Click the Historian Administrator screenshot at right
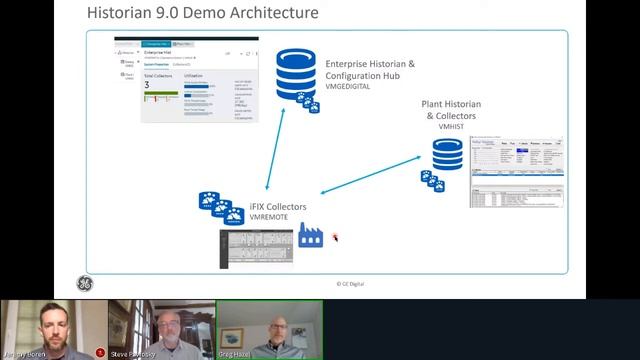Image resolution: width=640 pixels, height=360 pixels. coord(517,172)
